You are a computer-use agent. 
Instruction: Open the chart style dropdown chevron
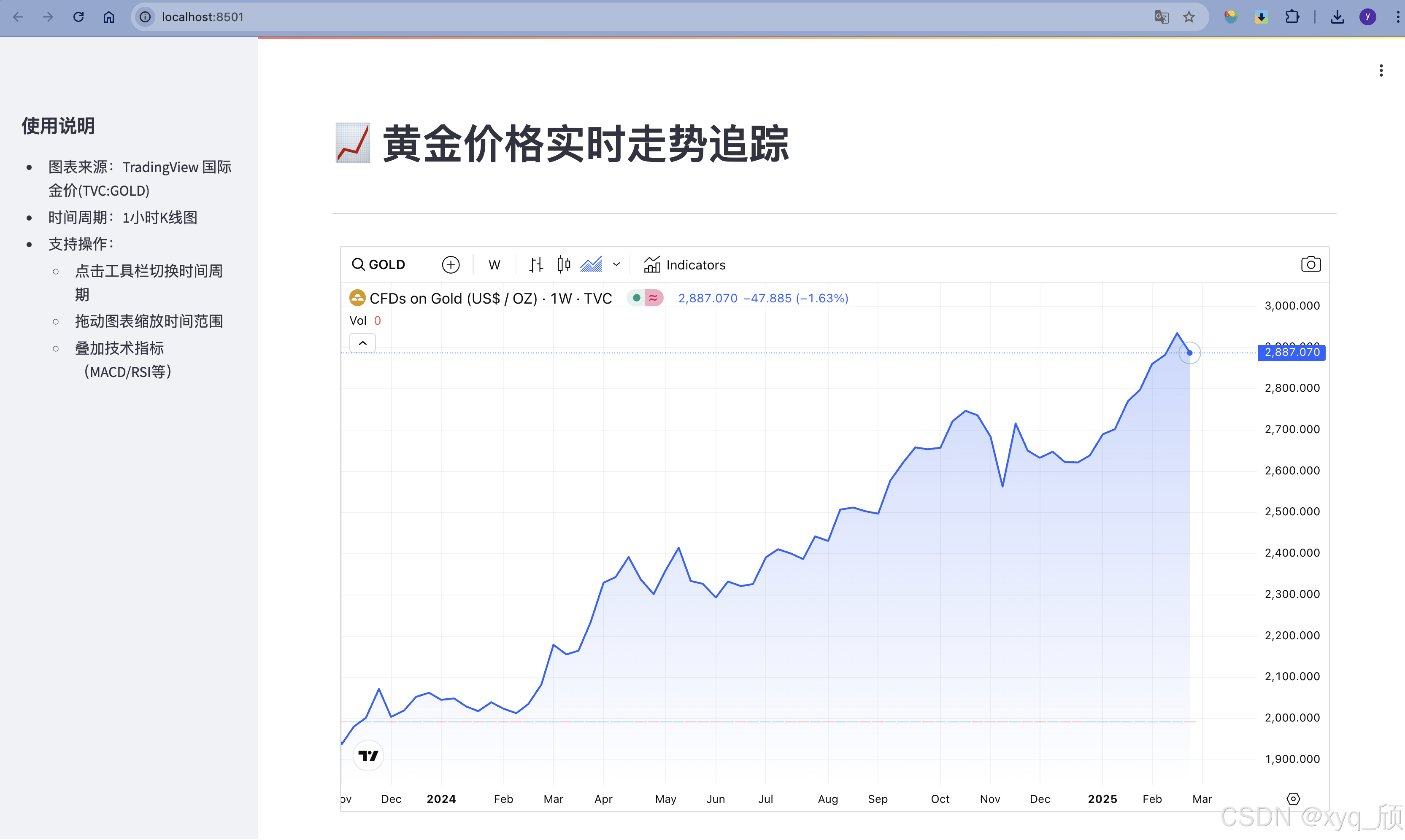(x=616, y=264)
